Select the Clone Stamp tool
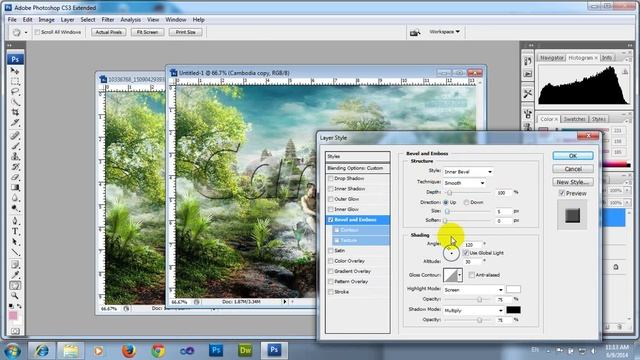The image size is (640, 360). 15,156
